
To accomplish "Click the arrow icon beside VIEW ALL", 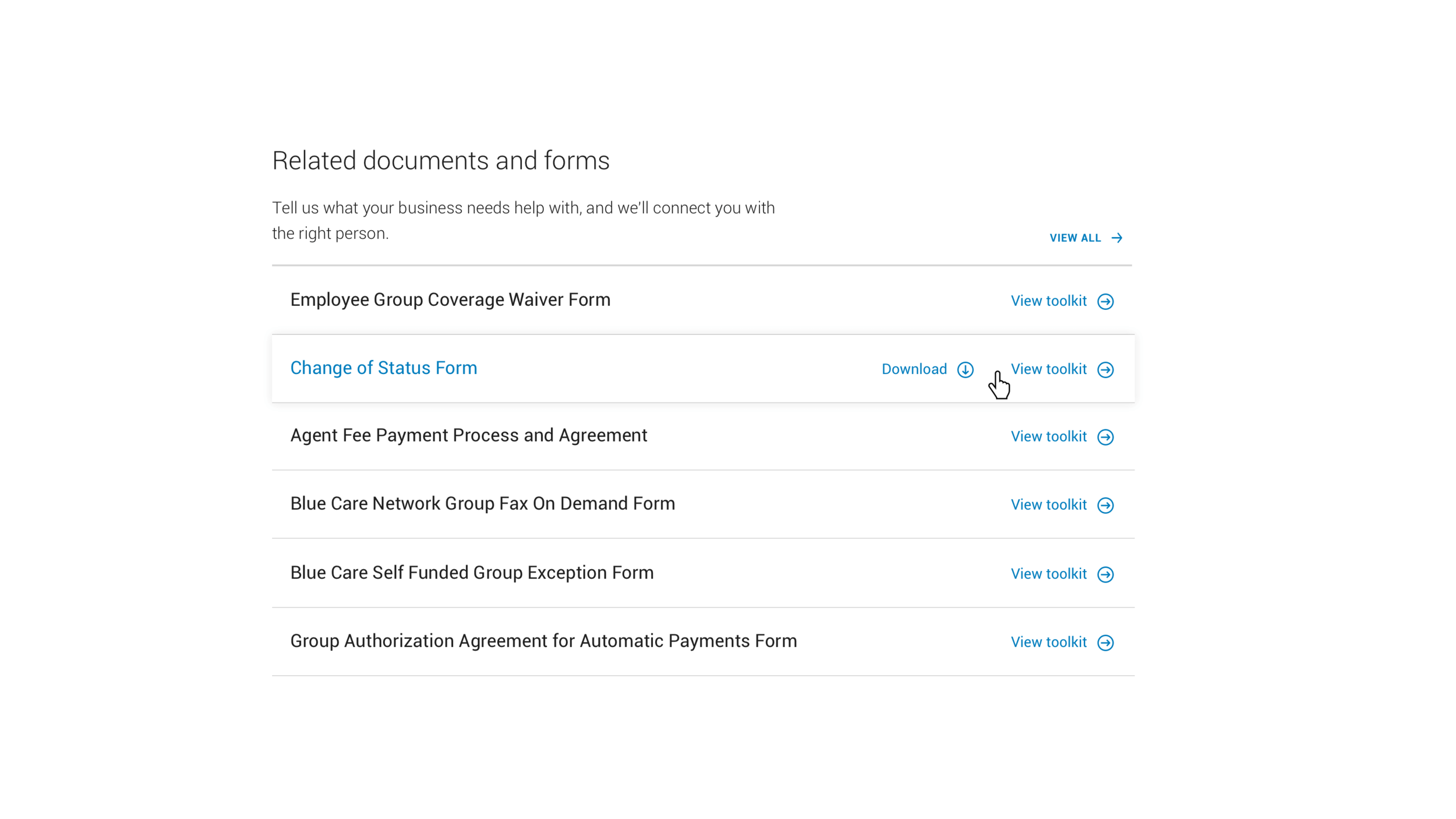I will pyautogui.click(x=1116, y=238).
